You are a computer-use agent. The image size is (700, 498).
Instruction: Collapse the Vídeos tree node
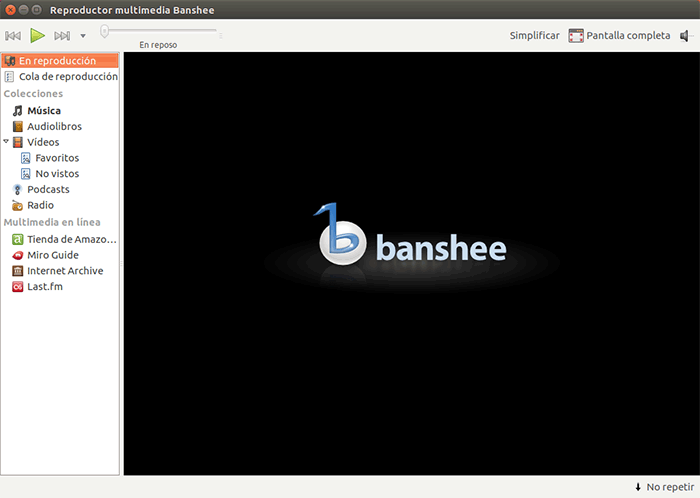click(6, 141)
